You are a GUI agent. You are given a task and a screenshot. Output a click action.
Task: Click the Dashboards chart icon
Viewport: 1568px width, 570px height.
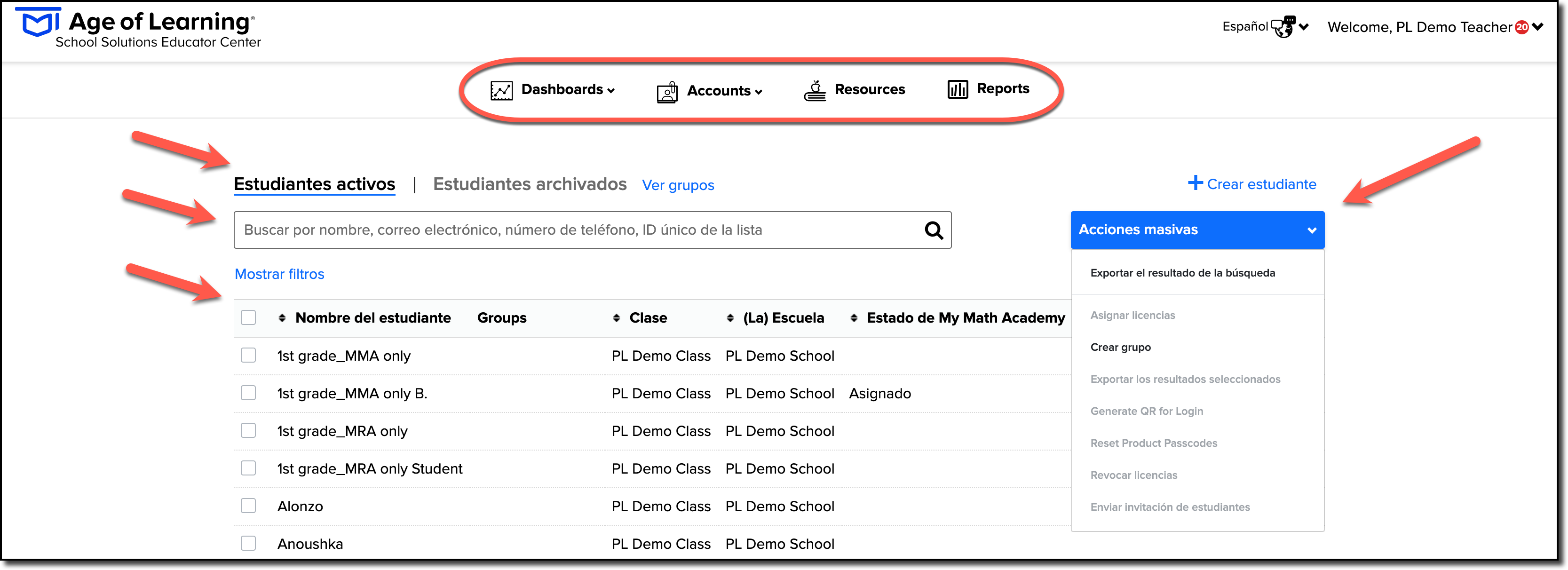tap(501, 91)
